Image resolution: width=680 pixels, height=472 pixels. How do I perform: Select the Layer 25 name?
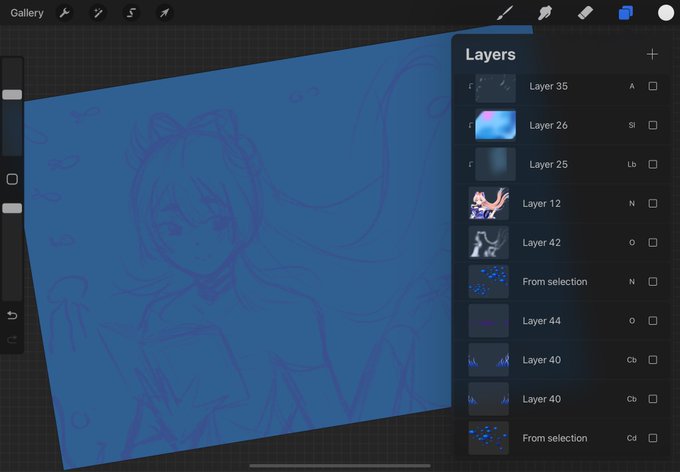click(548, 164)
